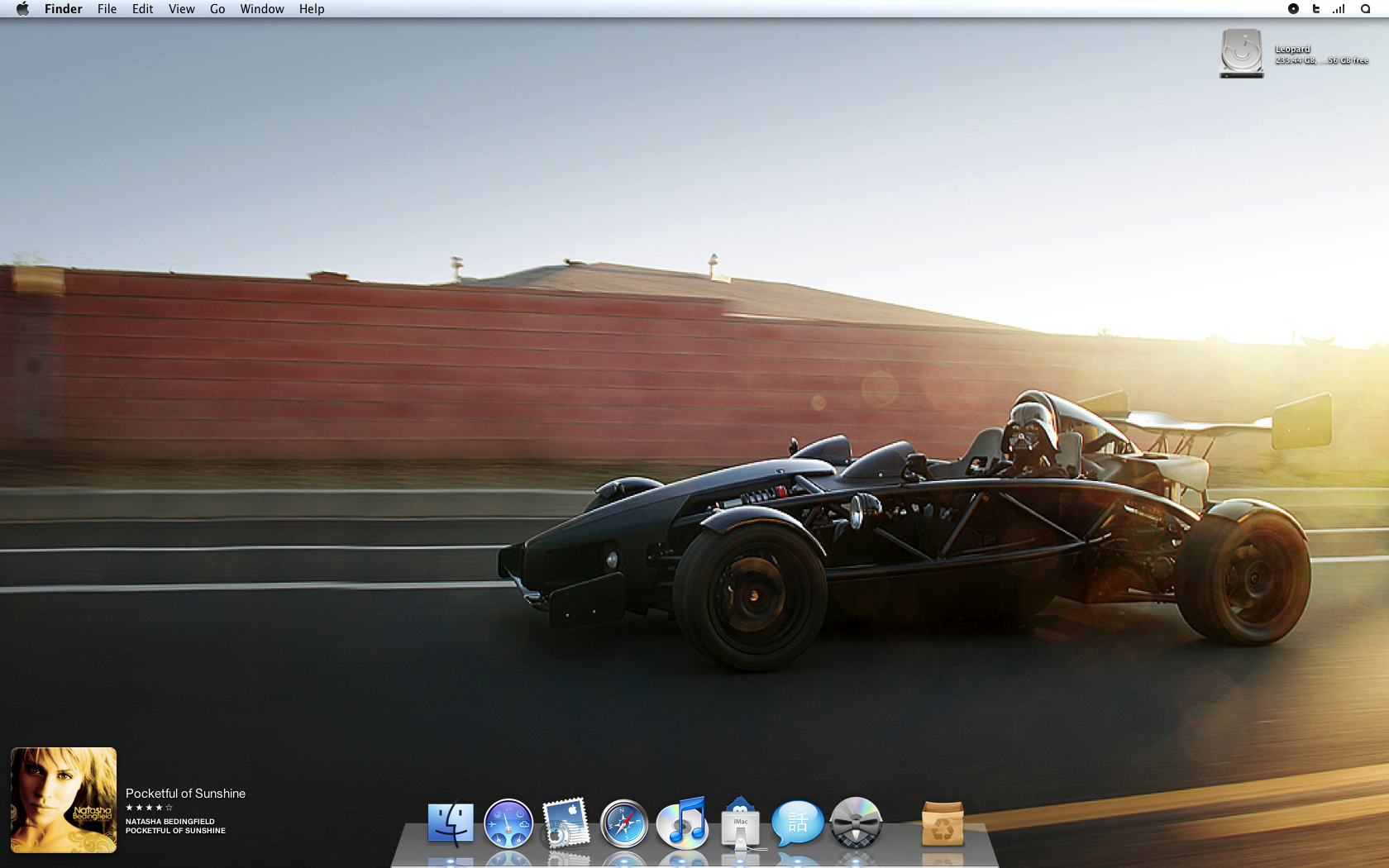Image resolution: width=1389 pixels, height=868 pixels.
Task: Open the Apple menu
Action: 22,9
